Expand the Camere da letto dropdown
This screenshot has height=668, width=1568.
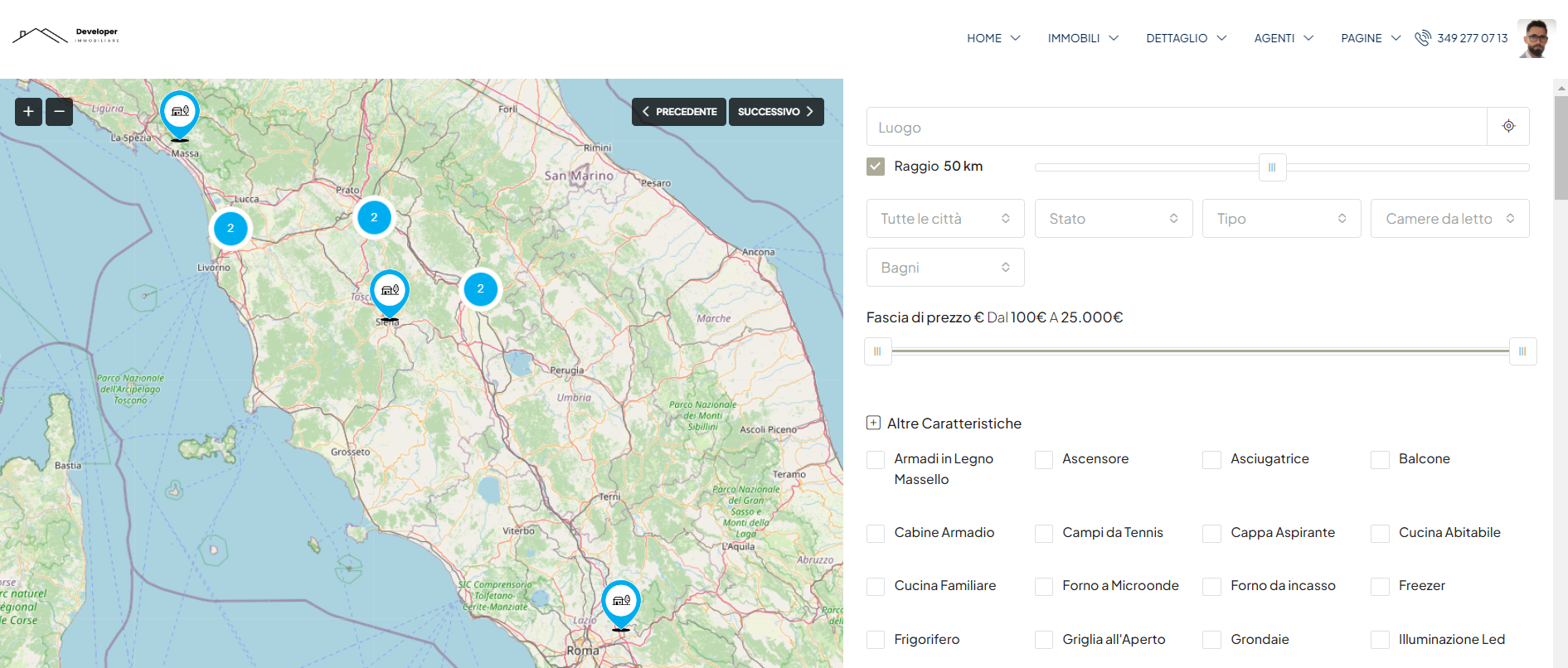tap(1449, 219)
